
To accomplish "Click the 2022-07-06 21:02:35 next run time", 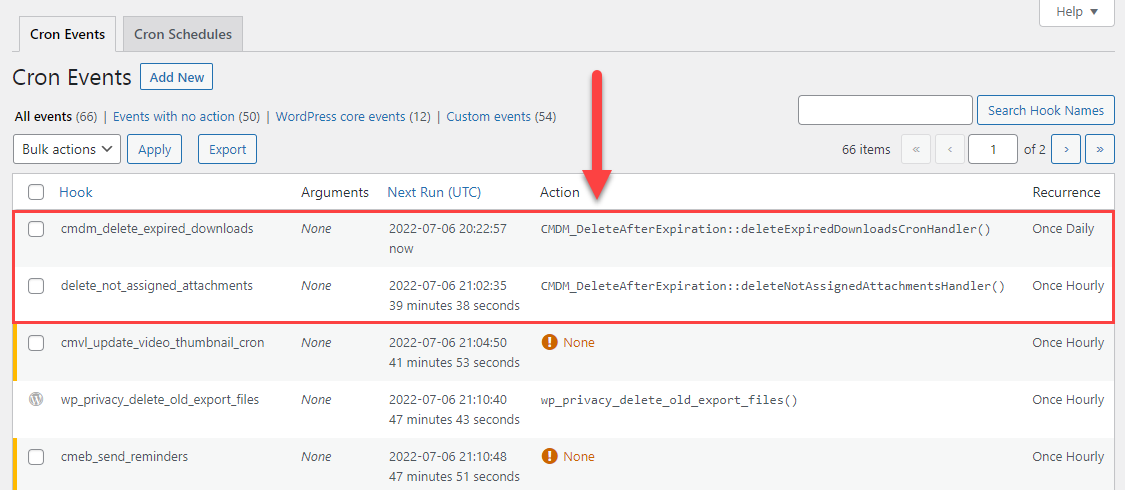I will pyautogui.click(x=448, y=286).
